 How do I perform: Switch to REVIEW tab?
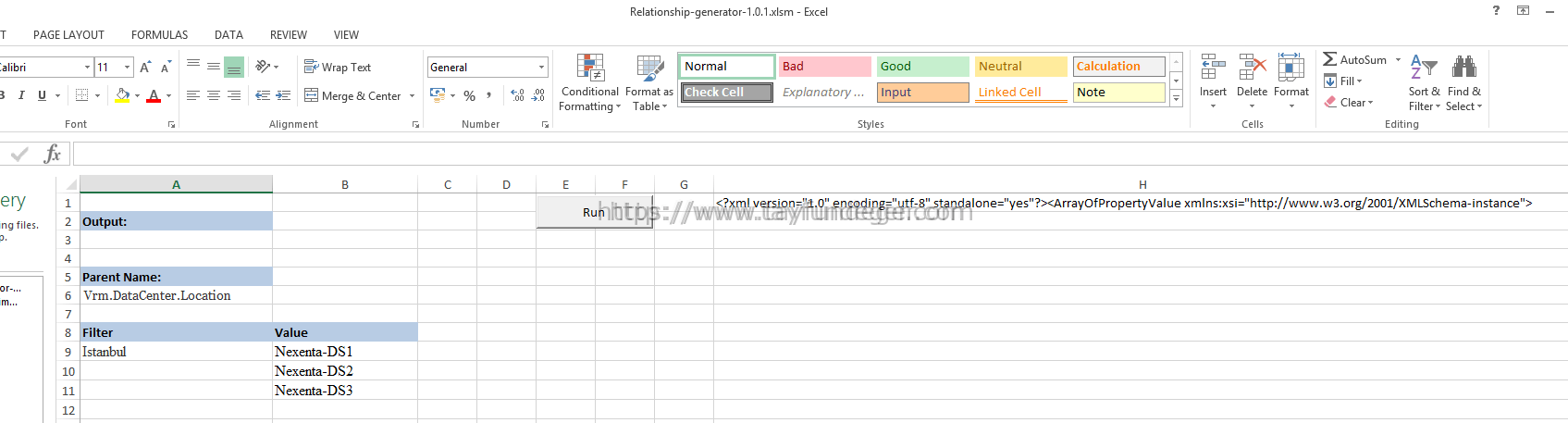click(289, 35)
